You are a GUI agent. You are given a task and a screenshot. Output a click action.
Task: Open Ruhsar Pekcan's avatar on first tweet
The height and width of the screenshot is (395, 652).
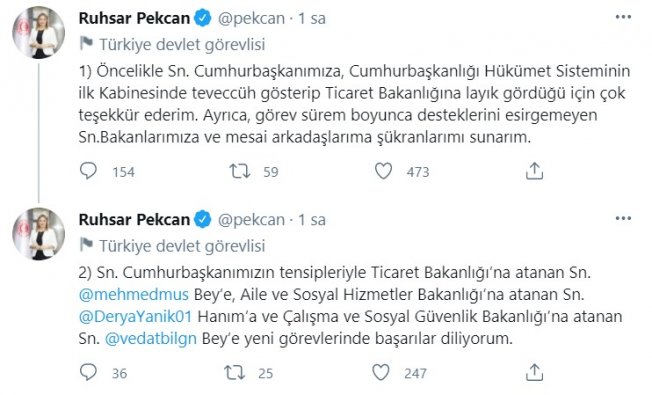point(39,32)
